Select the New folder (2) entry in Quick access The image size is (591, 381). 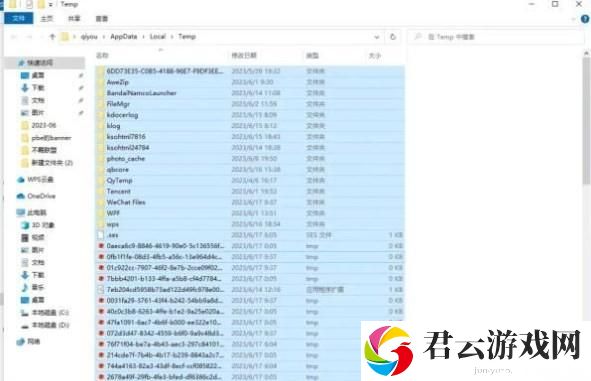coord(47,163)
